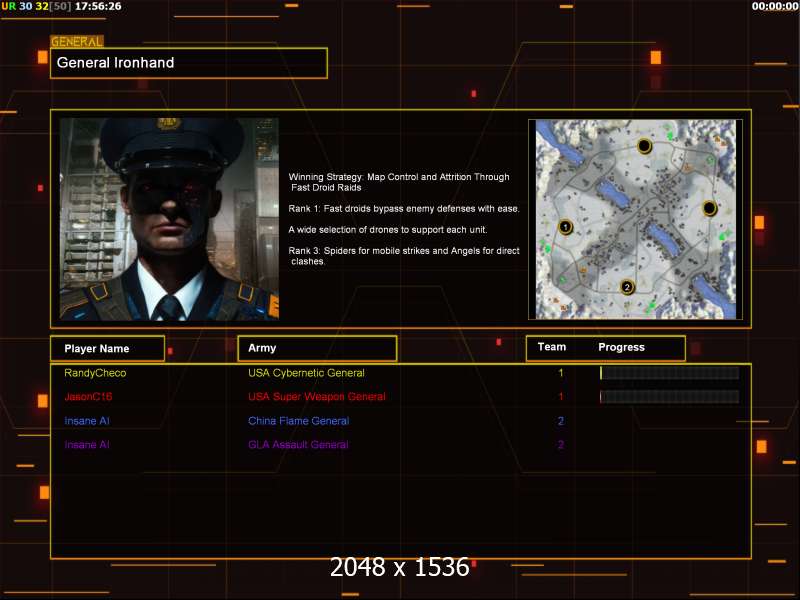Image resolution: width=800 pixels, height=600 pixels.
Task: Select player RandyCheco
Action: tap(95, 373)
